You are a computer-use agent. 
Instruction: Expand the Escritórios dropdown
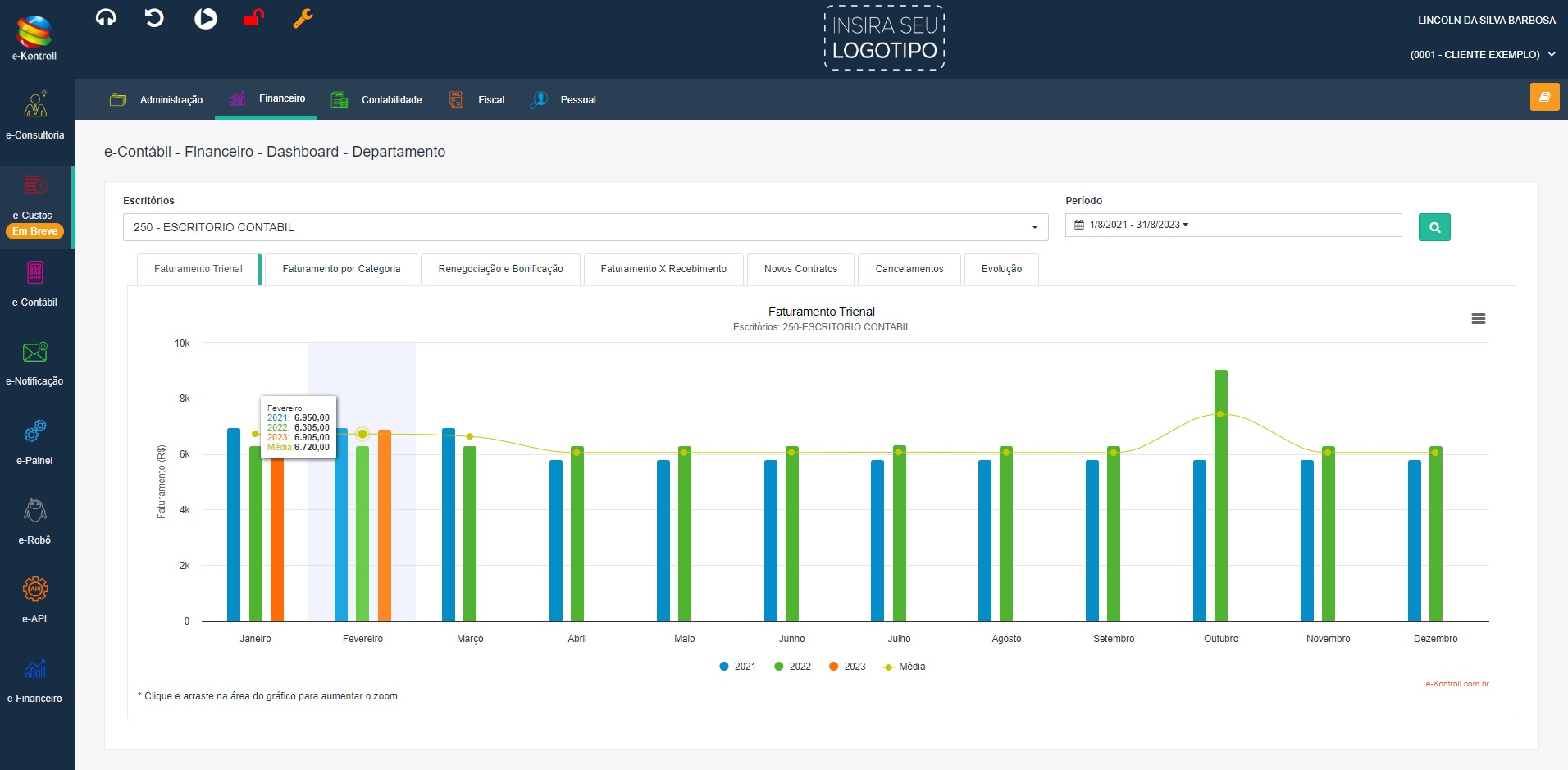click(585, 227)
